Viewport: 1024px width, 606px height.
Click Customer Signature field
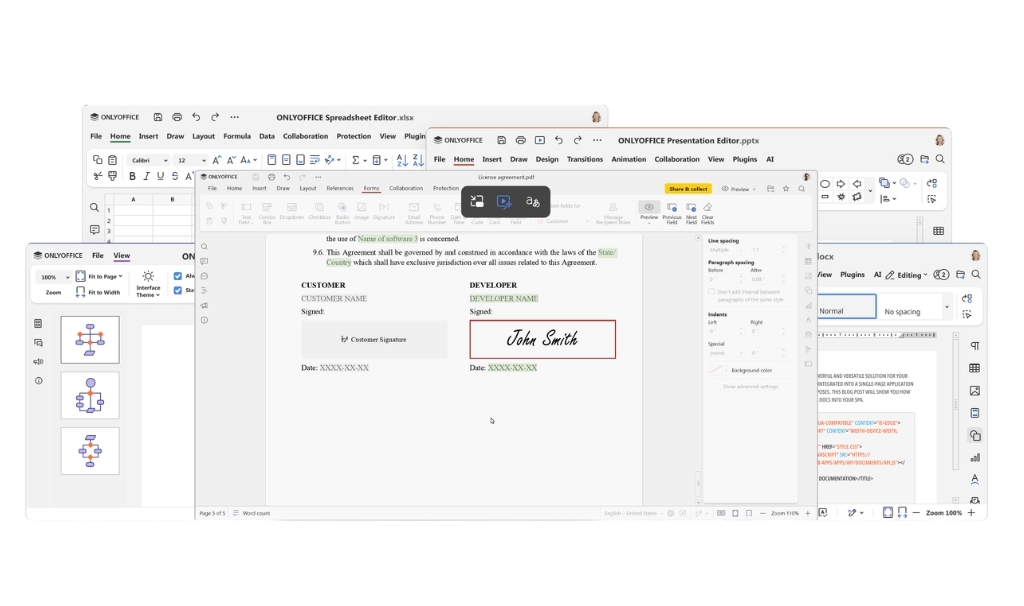click(374, 339)
